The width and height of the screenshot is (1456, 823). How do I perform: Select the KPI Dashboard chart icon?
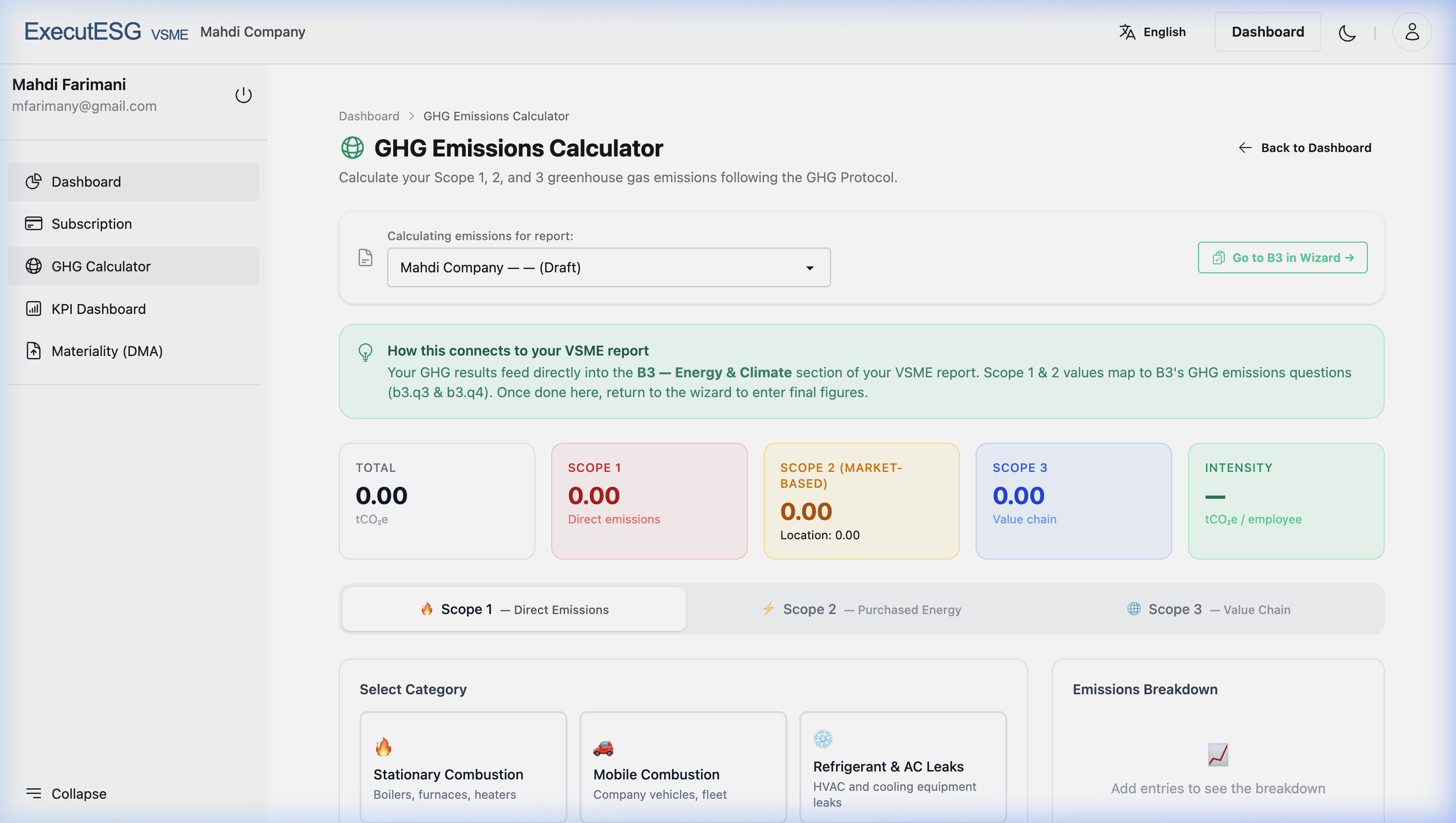pos(33,309)
